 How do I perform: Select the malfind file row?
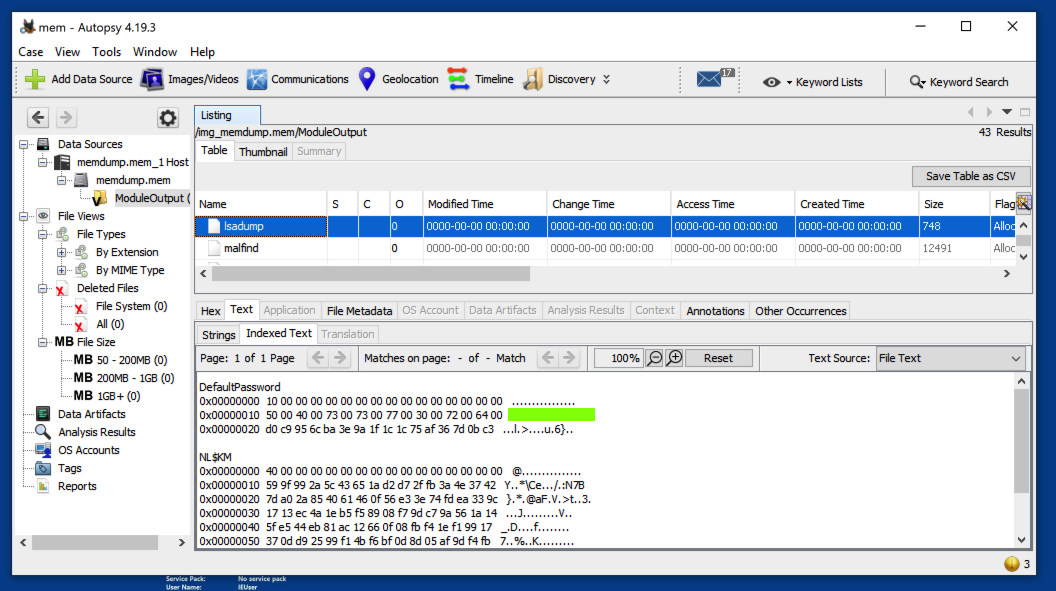tap(604, 248)
